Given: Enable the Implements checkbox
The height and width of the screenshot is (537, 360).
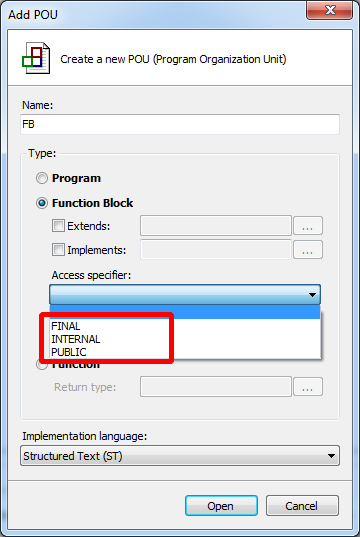Looking at the screenshot, I should click(x=58, y=250).
